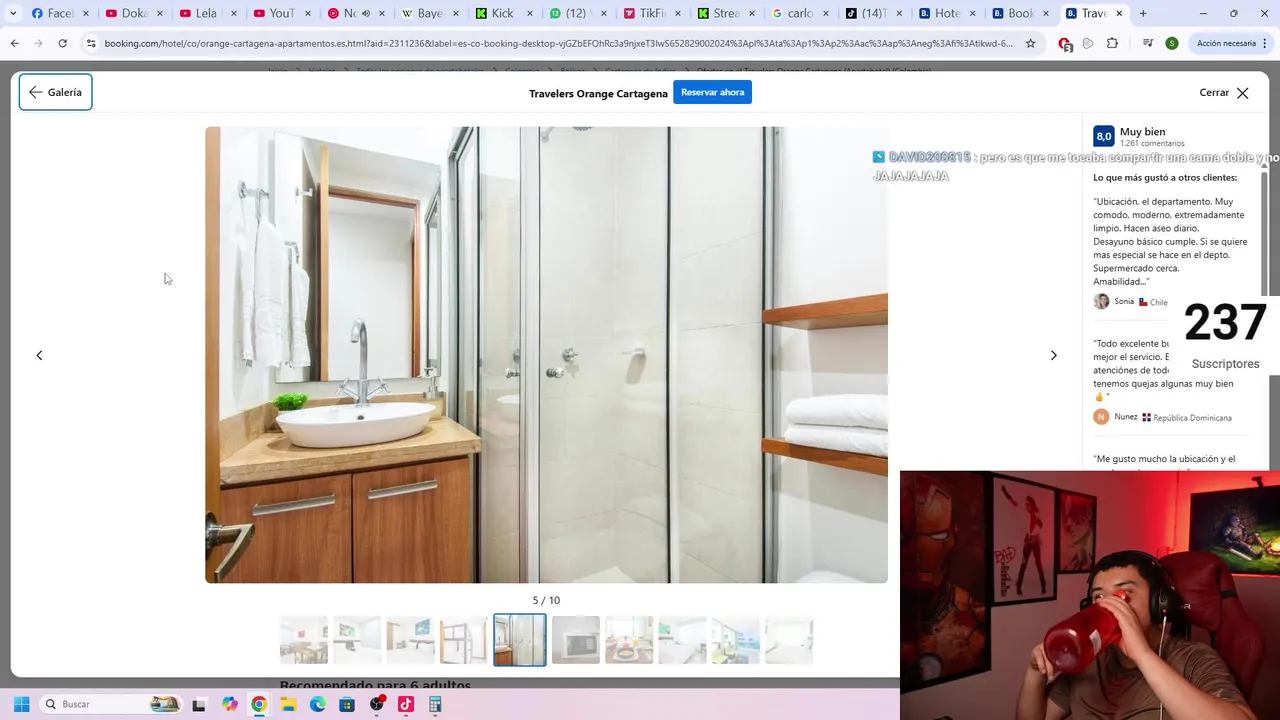
Task: Click the '1.261 comentarios' text
Action: [1152, 144]
